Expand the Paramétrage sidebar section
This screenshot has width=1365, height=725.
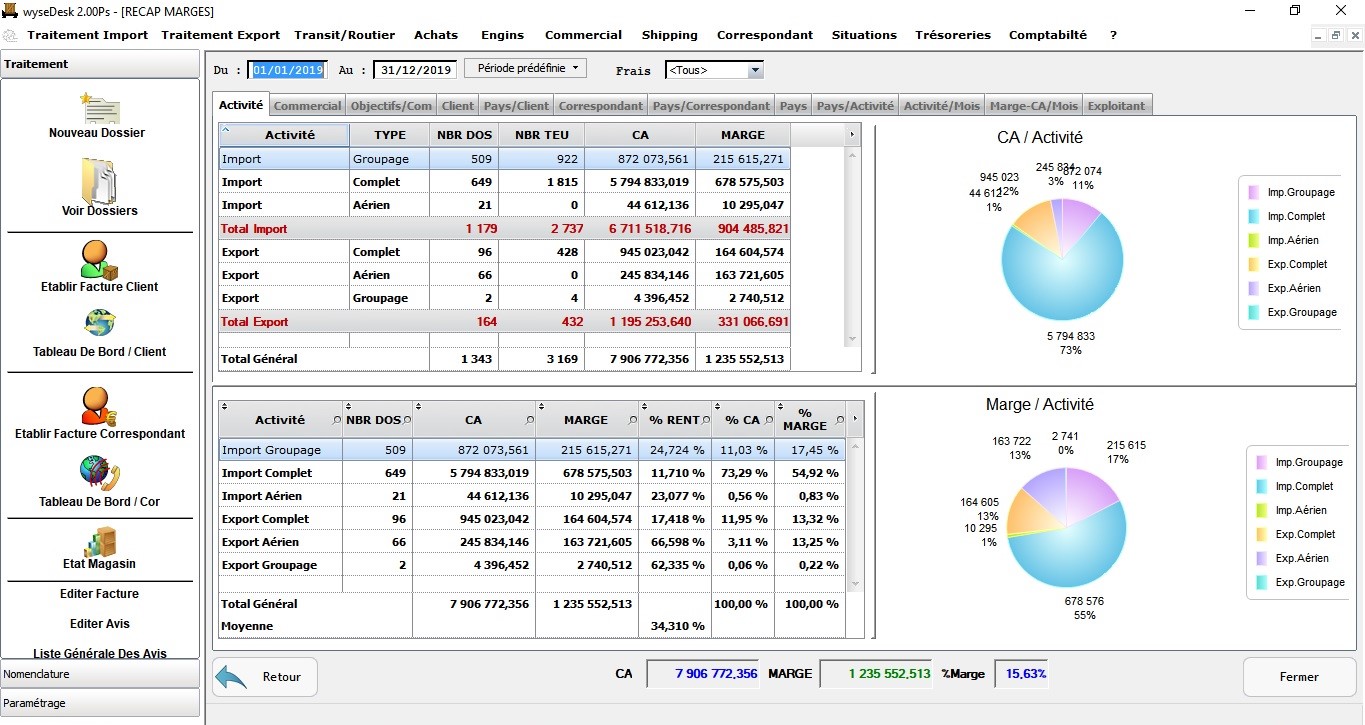pos(100,703)
